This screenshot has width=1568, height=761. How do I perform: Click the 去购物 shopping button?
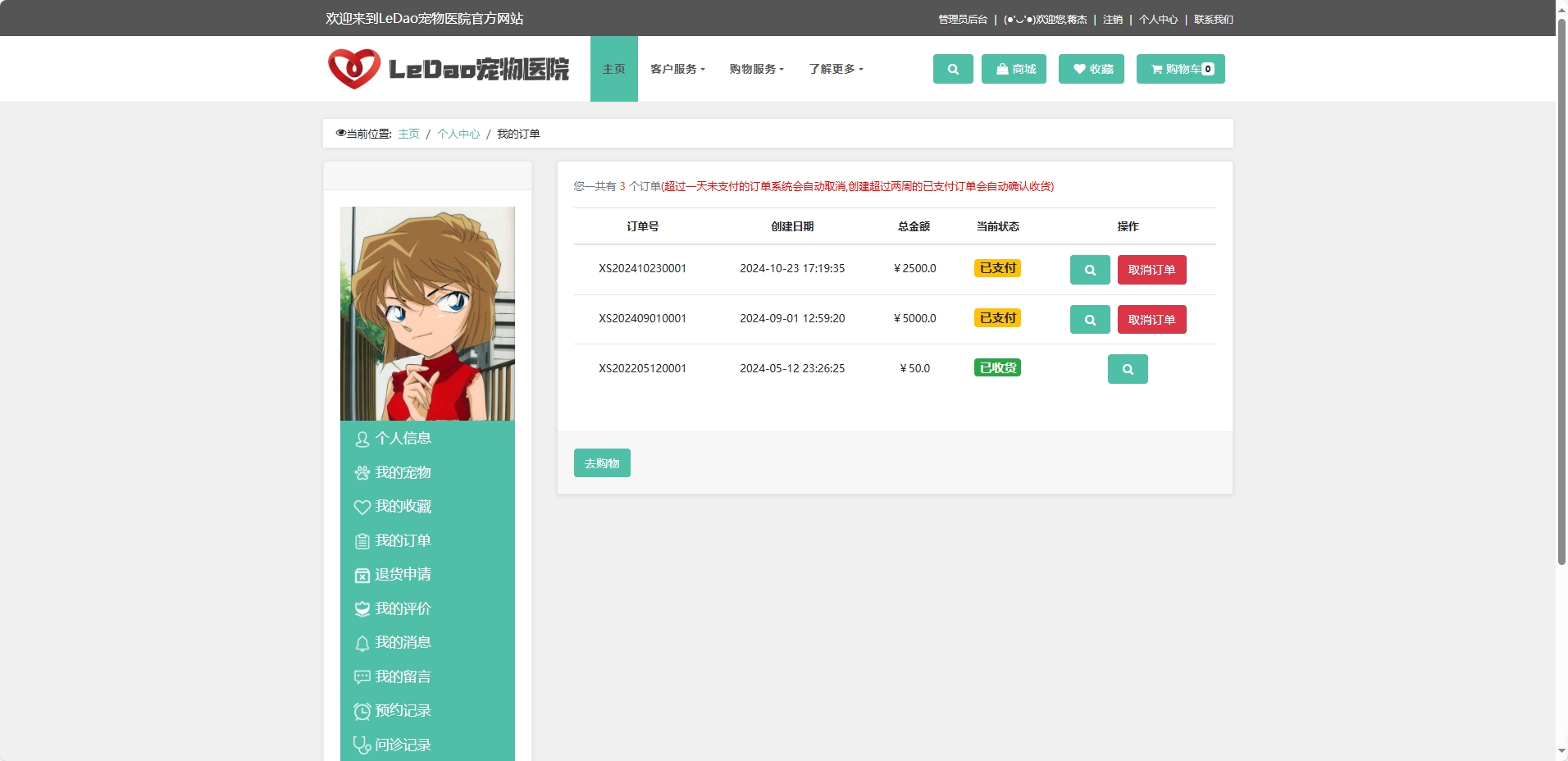click(x=601, y=463)
